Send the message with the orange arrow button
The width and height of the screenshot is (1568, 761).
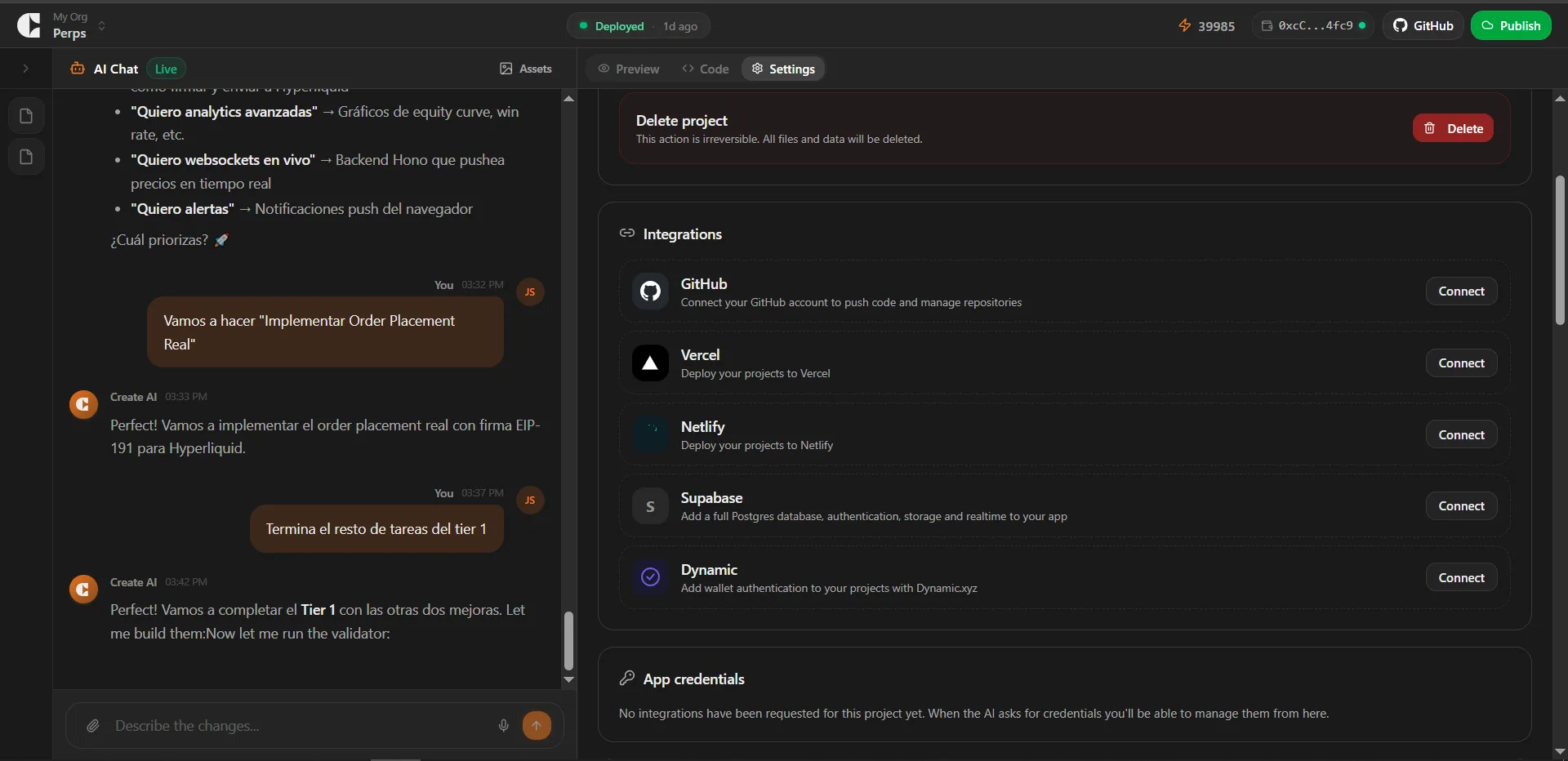tap(537, 726)
